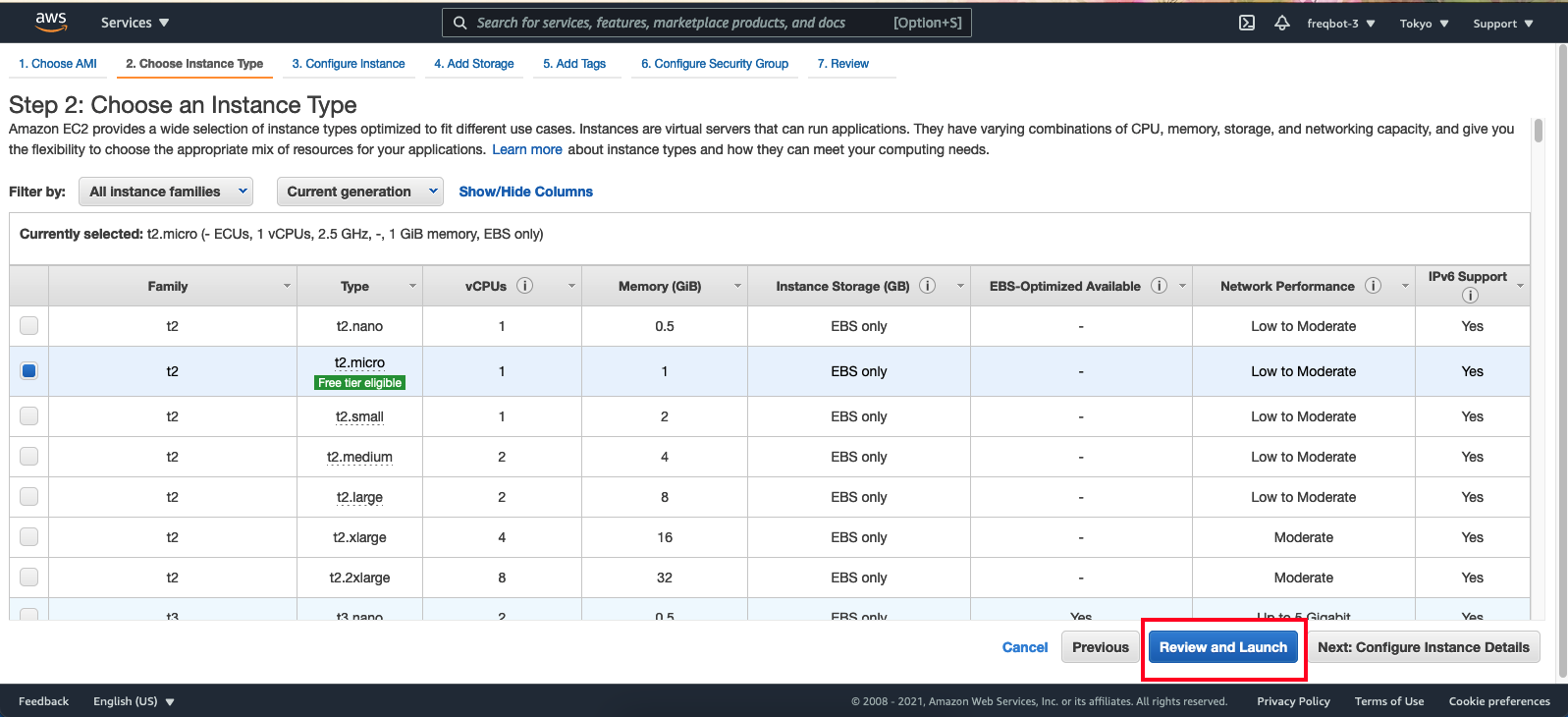This screenshot has height=717, width=1568.
Task: Open the freqbot-3 account menu
Action: coord(1340,24)
